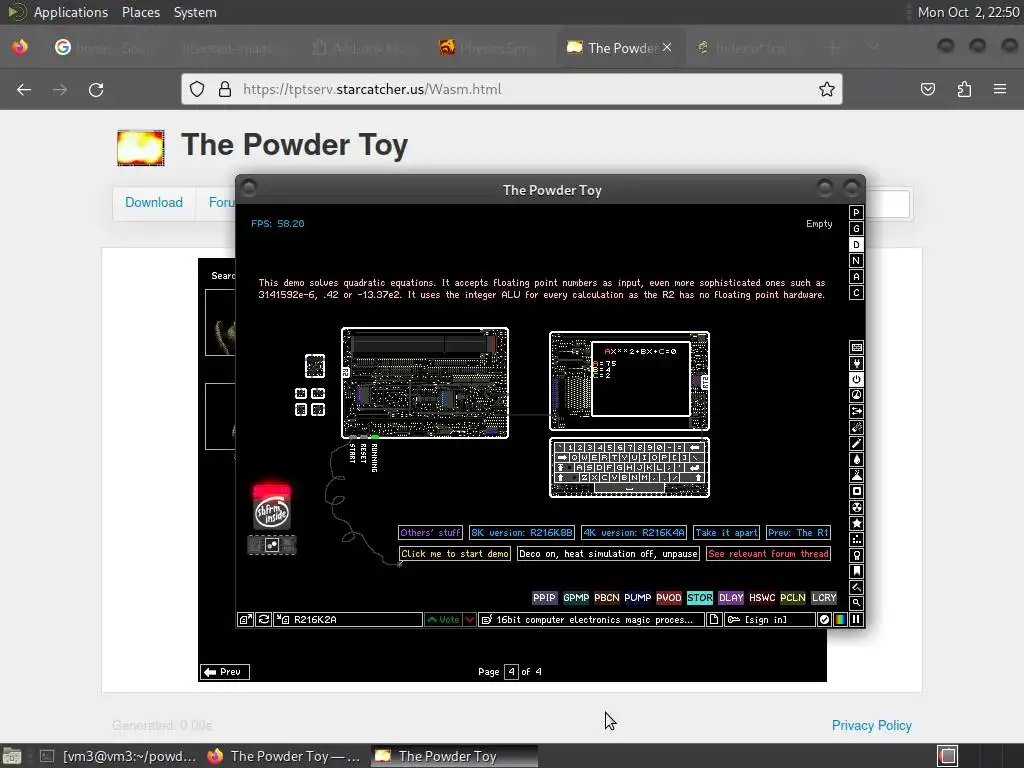Open the Gases menu icon
1024x768 pixels.
pos(856,443)
